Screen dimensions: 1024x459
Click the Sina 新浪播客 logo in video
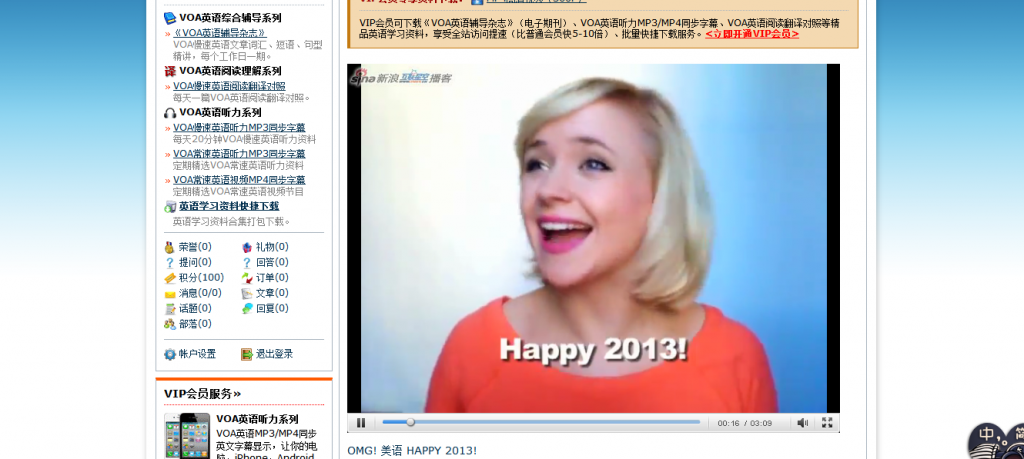tap(400, 77)
